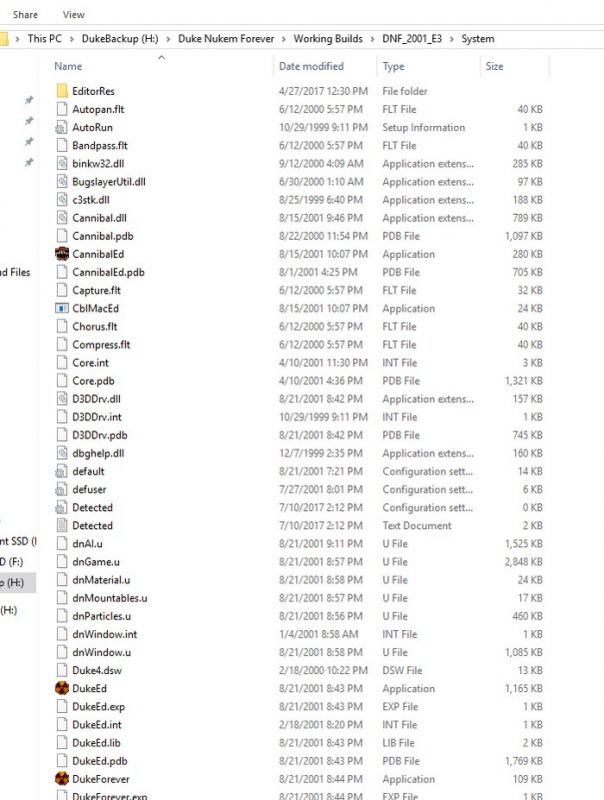Viewport: 604px width, 800px height.
Task: Click the Bandpass.flt file icon
Action: [x=62, y=145]
